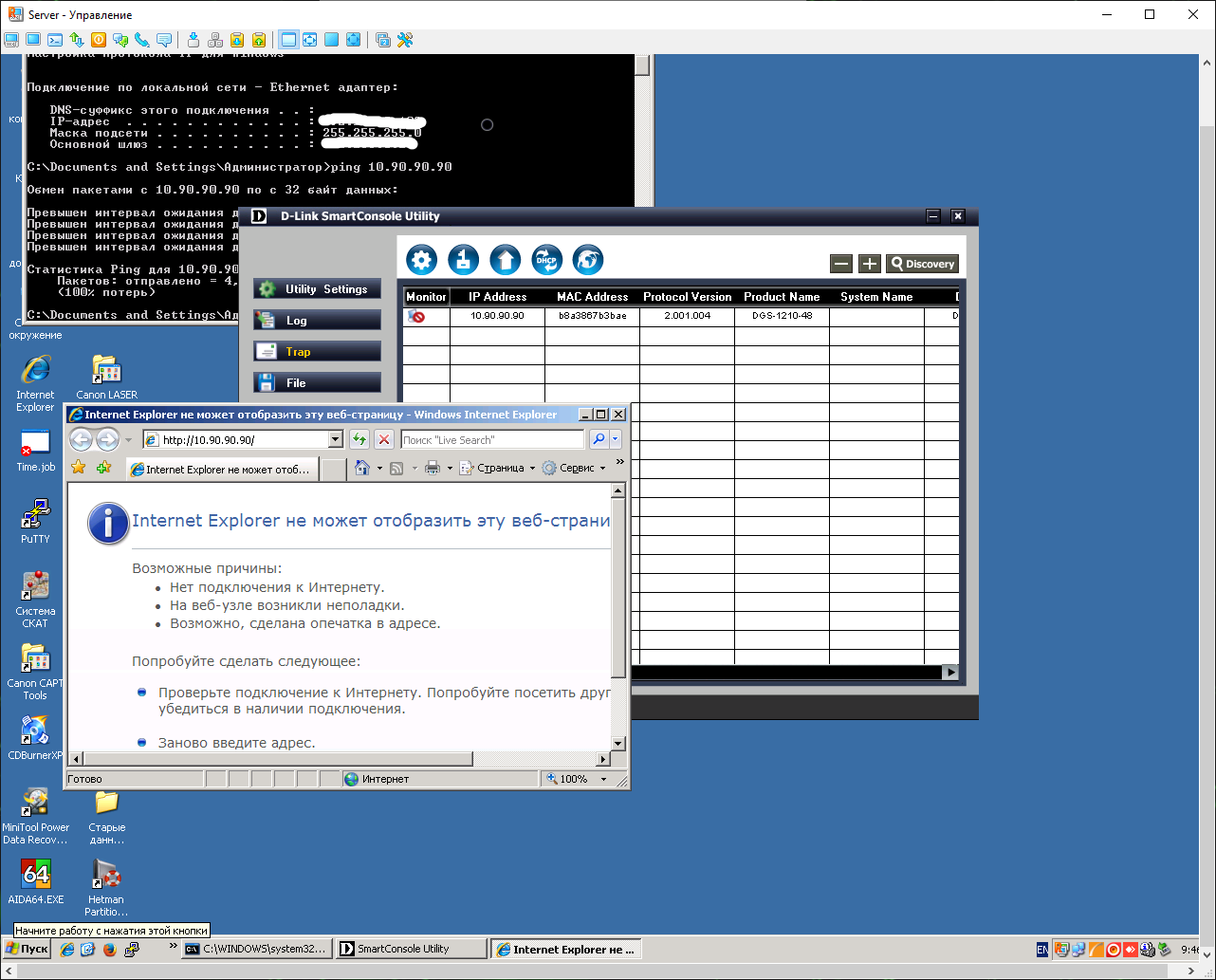Click the IE refresh page icon
The height and width of the screenshot is (980, 1216).
(359, 439)
